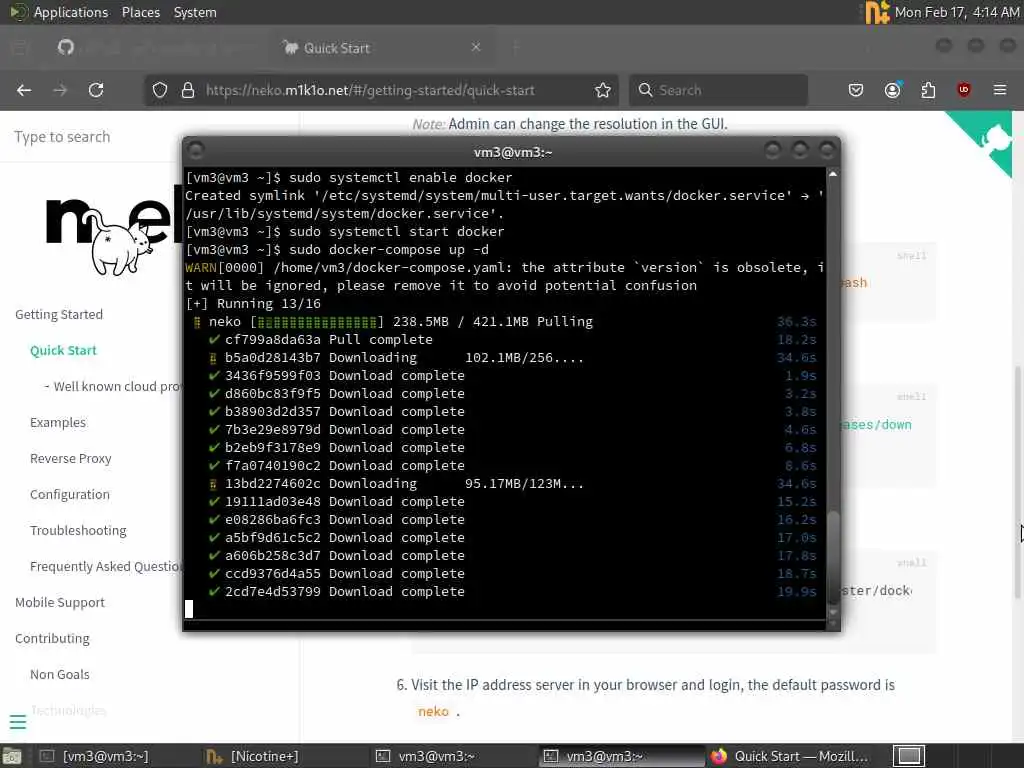Bookmark this page with the star icon
This screenshot has height=768, width=1024.
click(603, 90)
